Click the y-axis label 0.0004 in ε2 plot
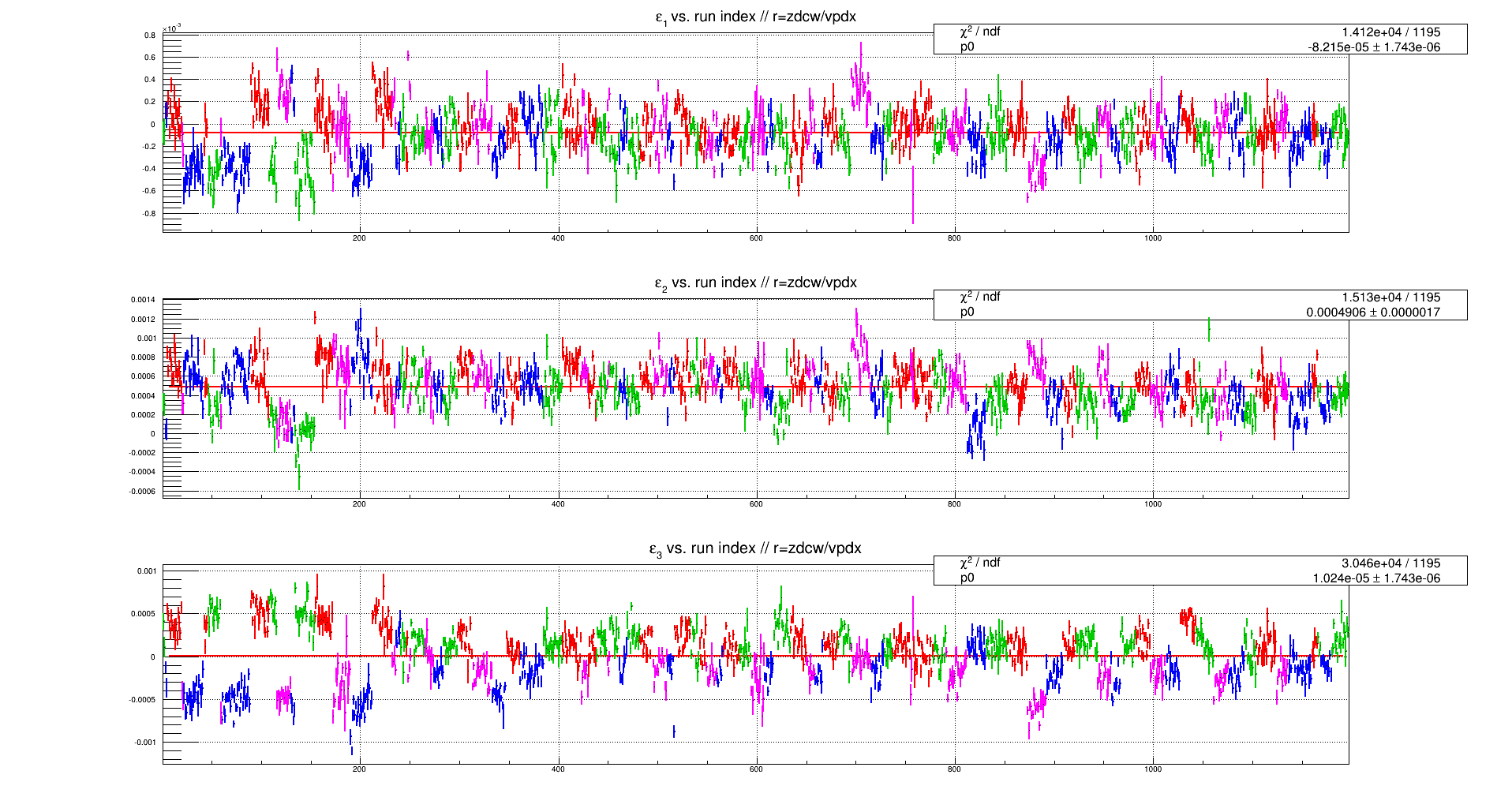 pyautogui.click(x=143, y=396)
